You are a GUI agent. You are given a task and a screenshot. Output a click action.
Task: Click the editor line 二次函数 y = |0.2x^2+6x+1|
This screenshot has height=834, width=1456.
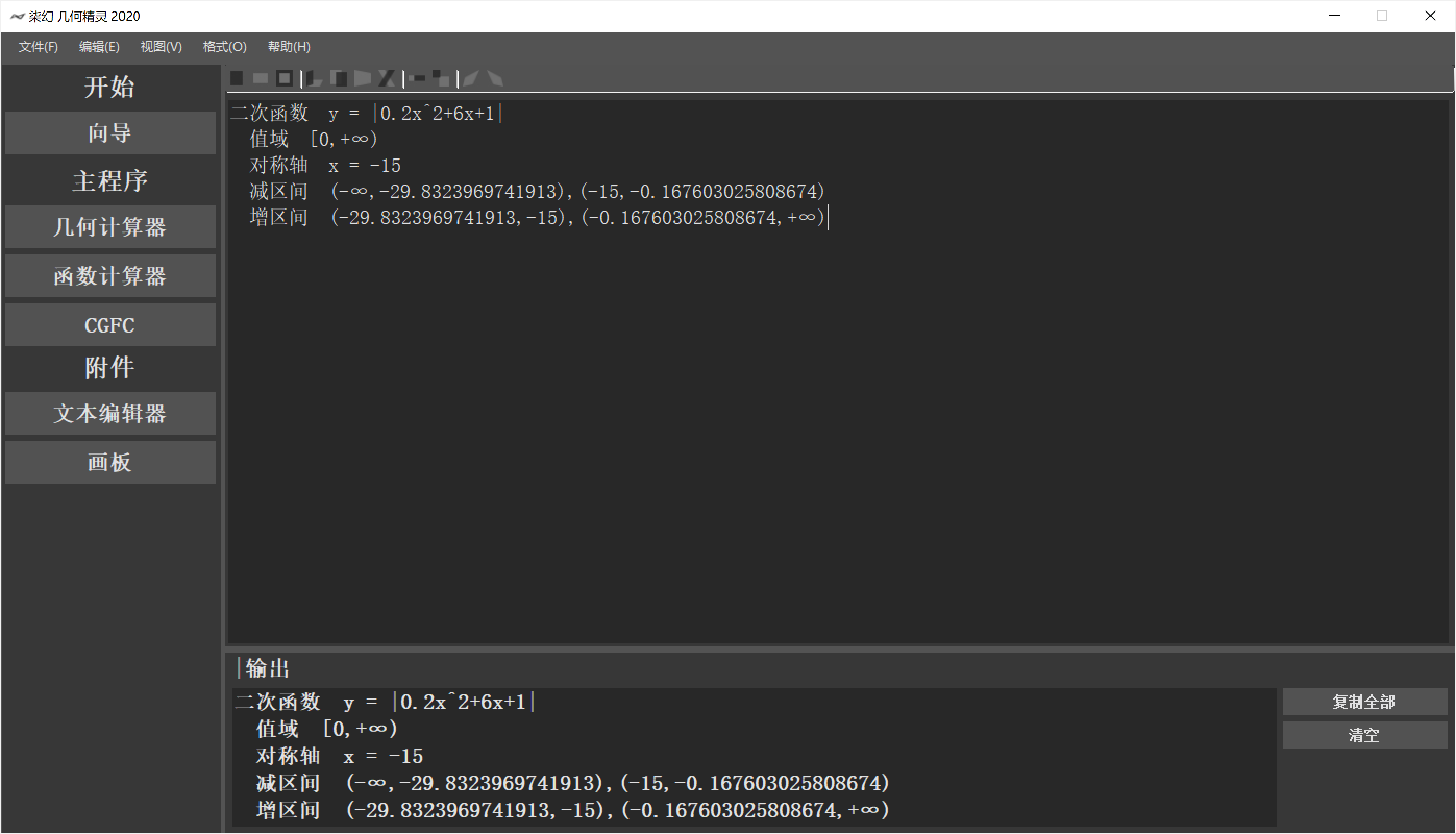coord(366,113)
